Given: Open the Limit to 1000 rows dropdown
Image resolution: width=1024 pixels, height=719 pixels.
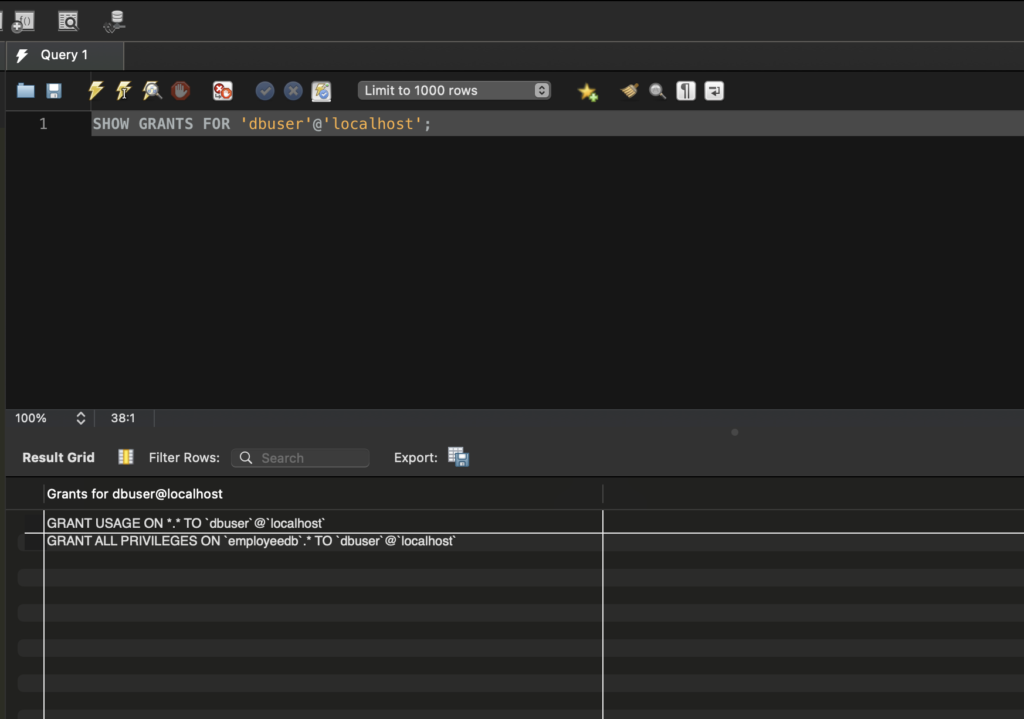Looking at the screenshot, I should point(455,91).
